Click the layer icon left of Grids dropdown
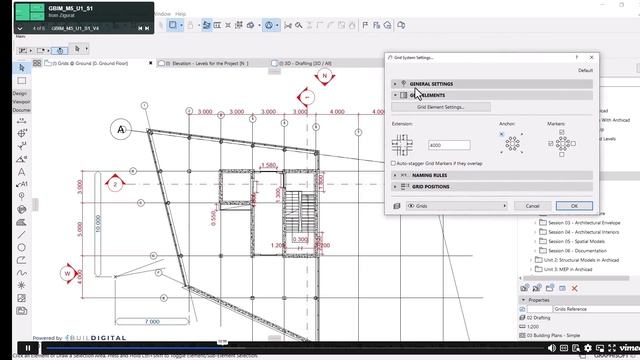This screenshot has width=640, height=360. point(397,206)
